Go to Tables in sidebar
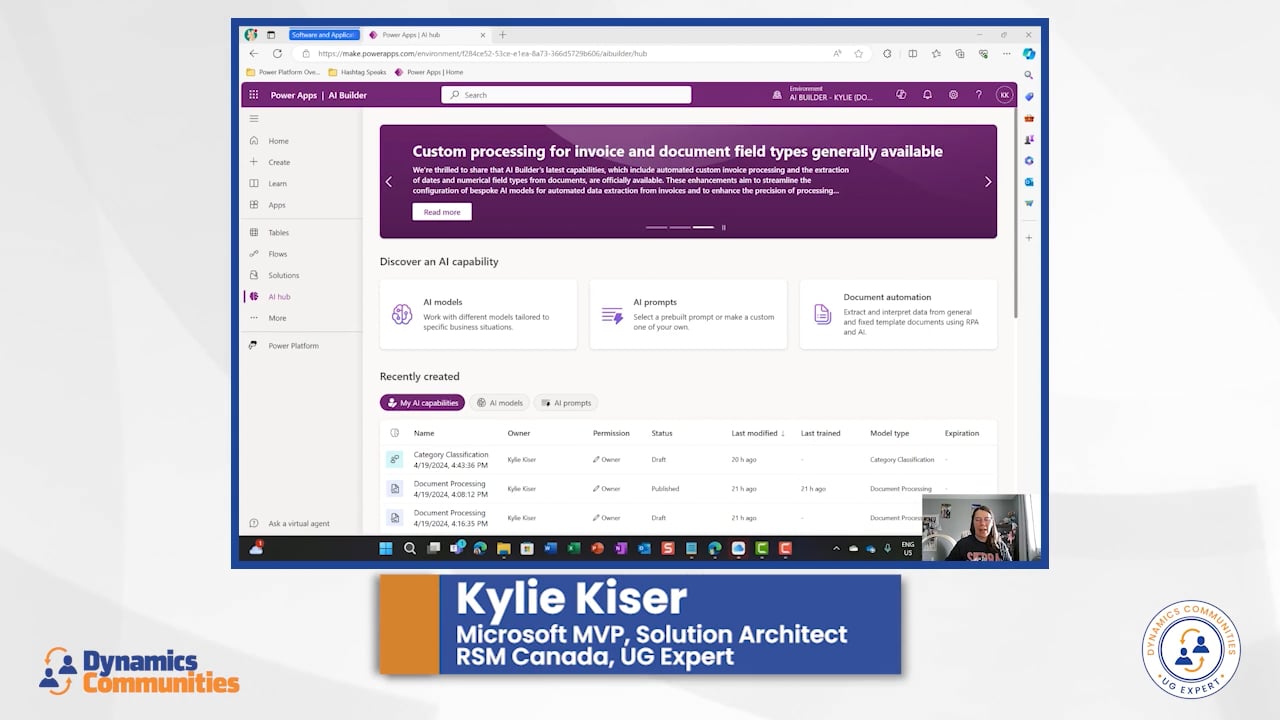This screenshot has height=720, width=1280. click(x=278, y=233)
